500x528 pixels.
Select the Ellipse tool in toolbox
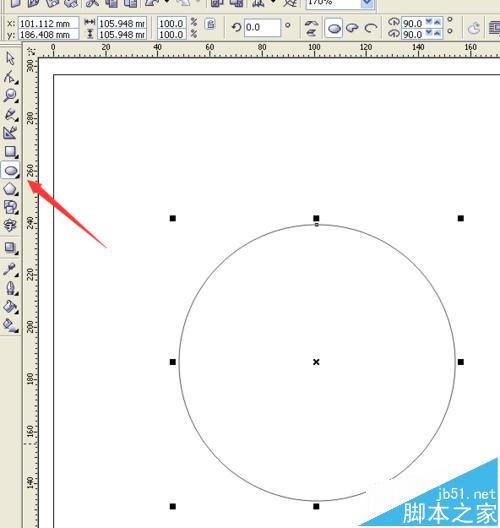[11, 170]
